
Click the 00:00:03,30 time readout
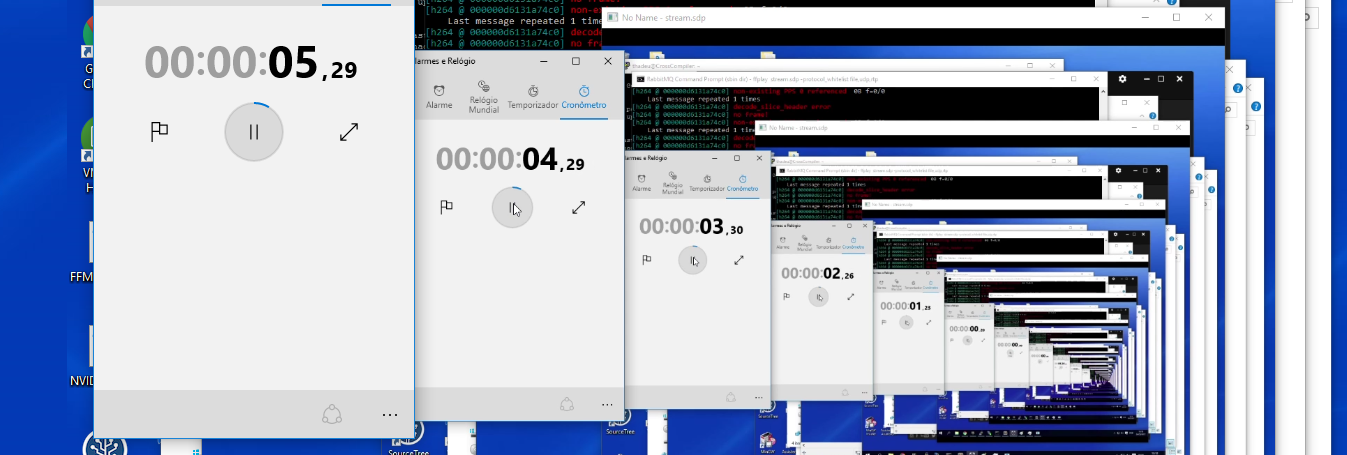pos(691,227)
